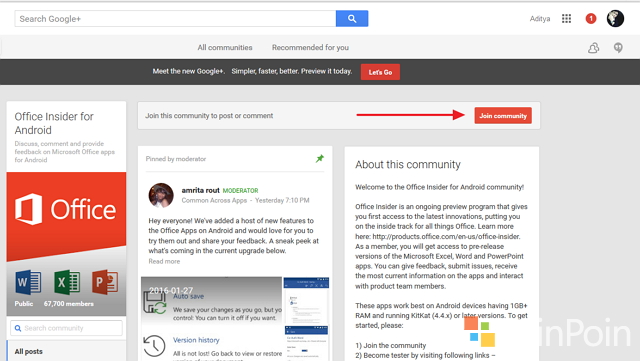
Task: Open the profile avatar in header
Action: coord(615,18)
